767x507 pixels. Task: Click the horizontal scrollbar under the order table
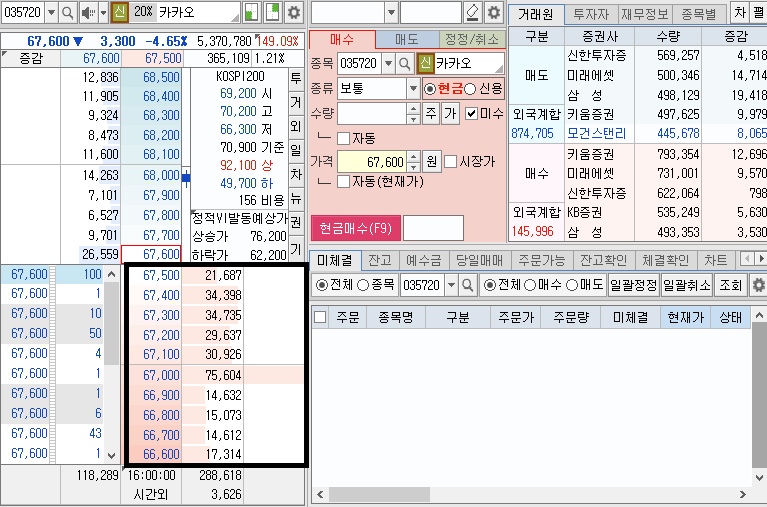[x=379, y=494]
